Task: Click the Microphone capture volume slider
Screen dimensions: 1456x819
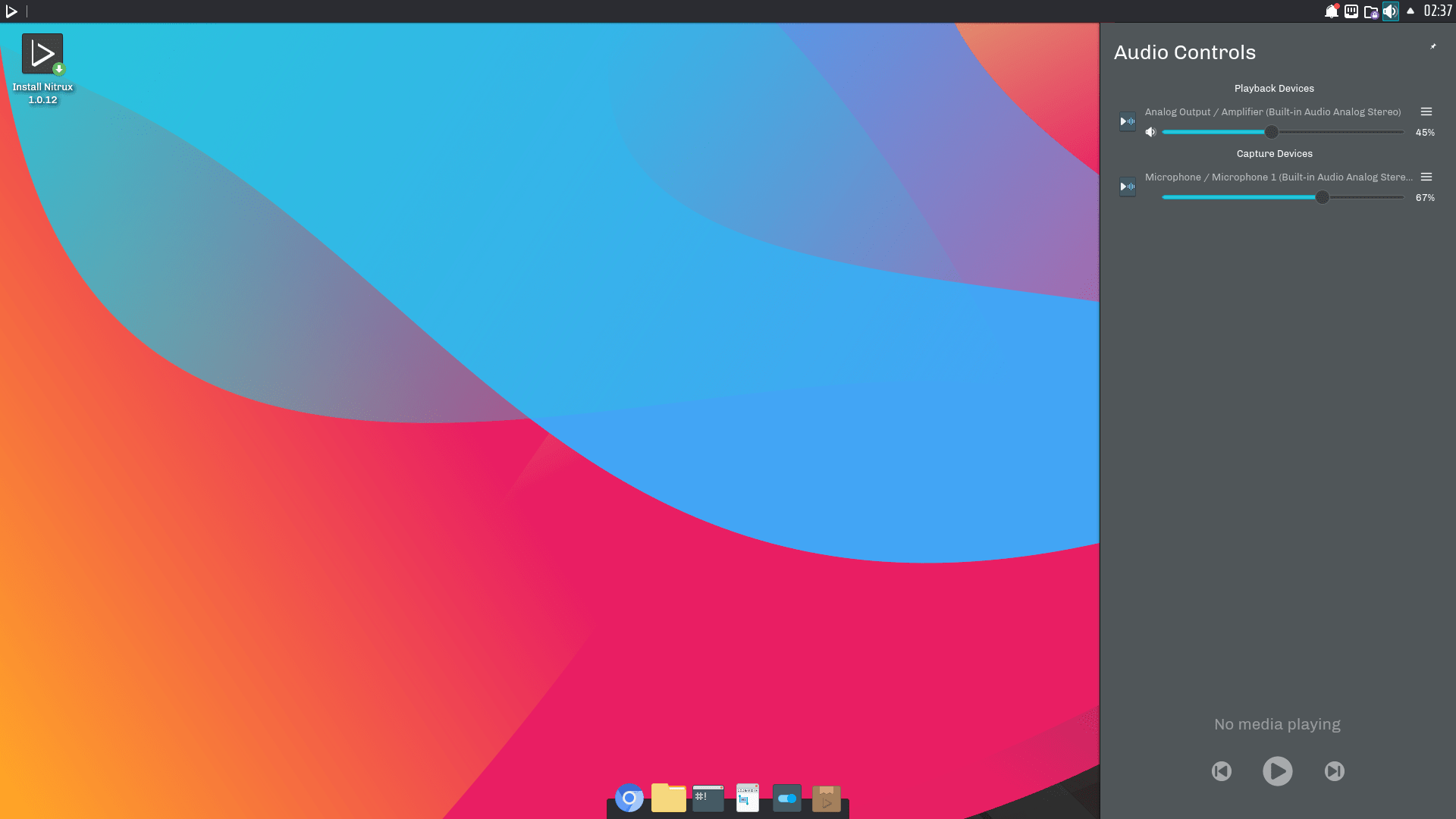Action: click(1282, 197)
